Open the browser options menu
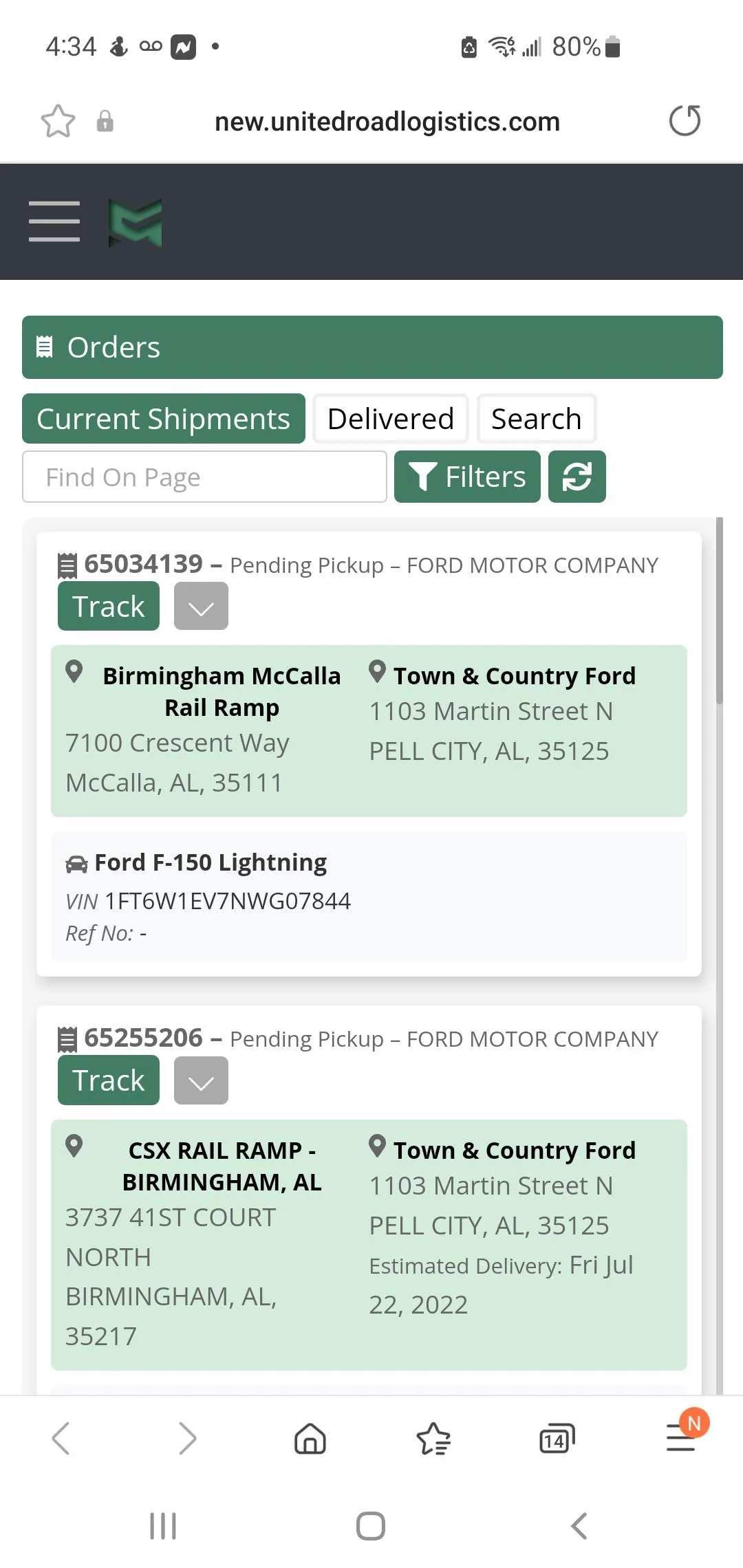Viewport: 743px width, 1568px height. pyautogui.click(x=681, y=1438)
